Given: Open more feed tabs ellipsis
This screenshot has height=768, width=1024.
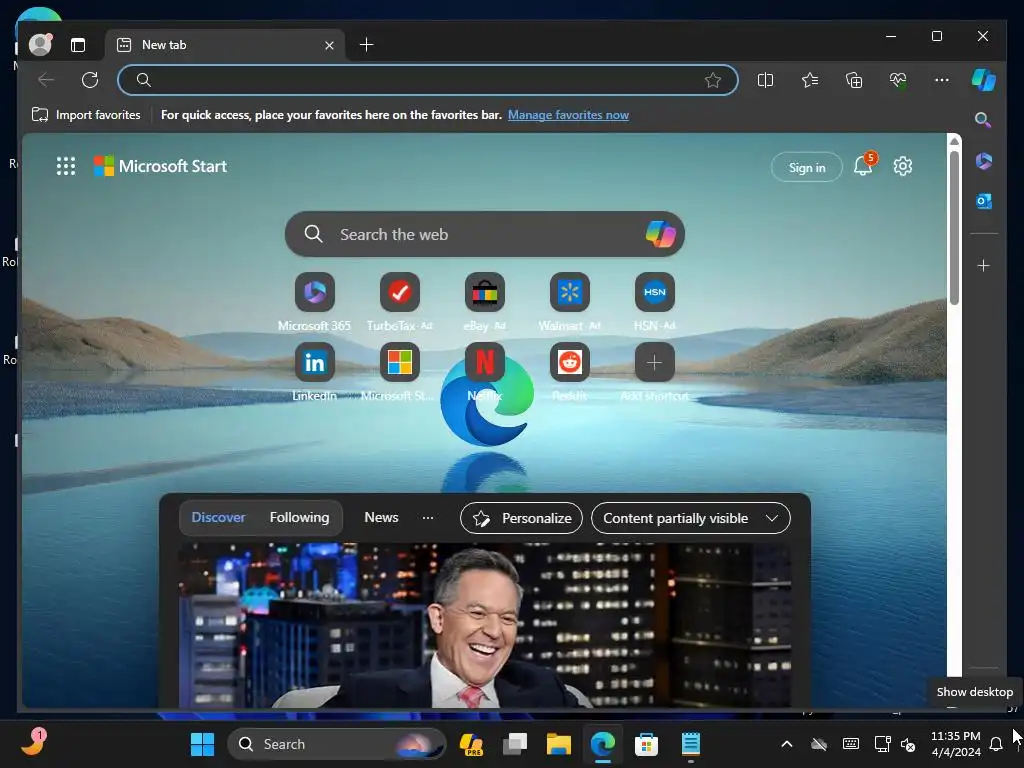Looking at the screenshot, I should point(428,518).
